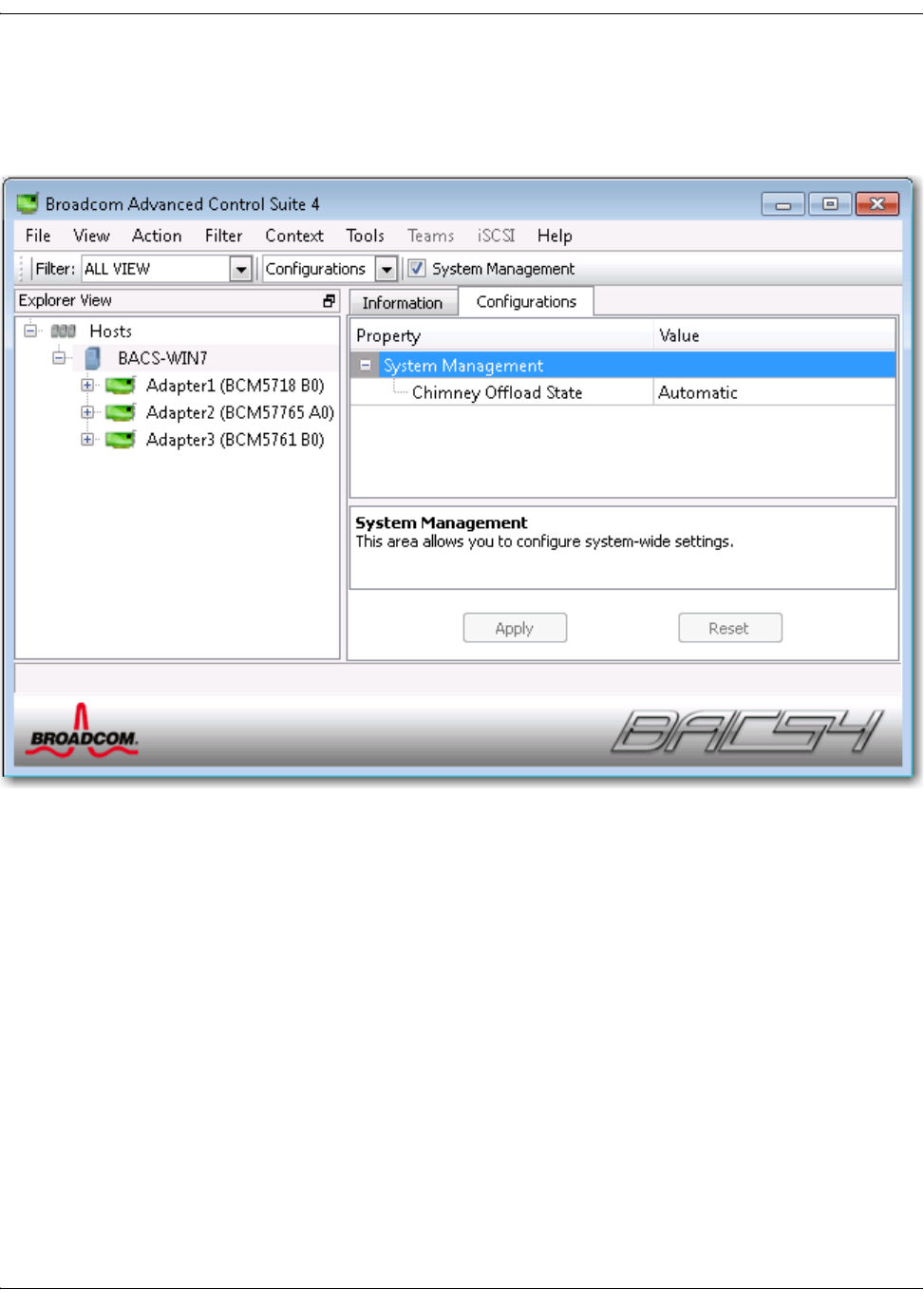Click the Broadcom app icon in title bar
The width and height of the screenshot is (924, 1308).
(28, 203)
